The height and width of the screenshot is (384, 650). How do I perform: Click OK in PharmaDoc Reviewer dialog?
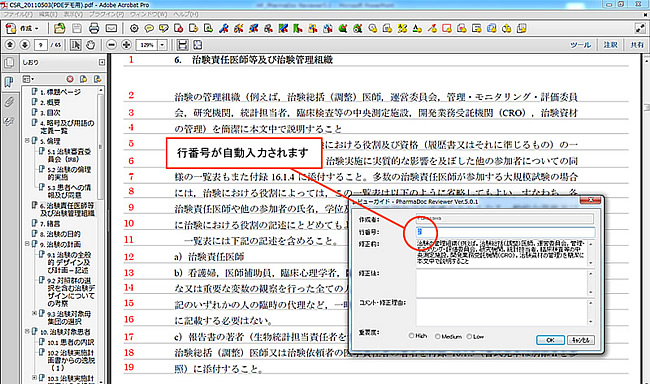point(550,340)
